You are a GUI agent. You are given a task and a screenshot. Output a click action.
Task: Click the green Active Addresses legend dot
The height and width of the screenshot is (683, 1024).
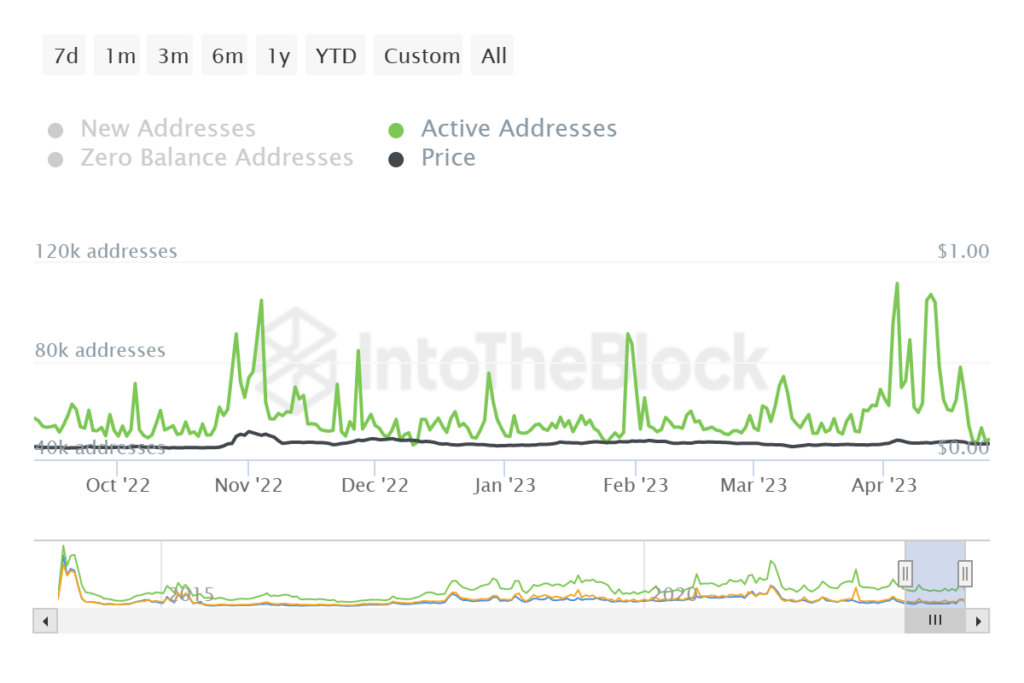coord(396,130)
